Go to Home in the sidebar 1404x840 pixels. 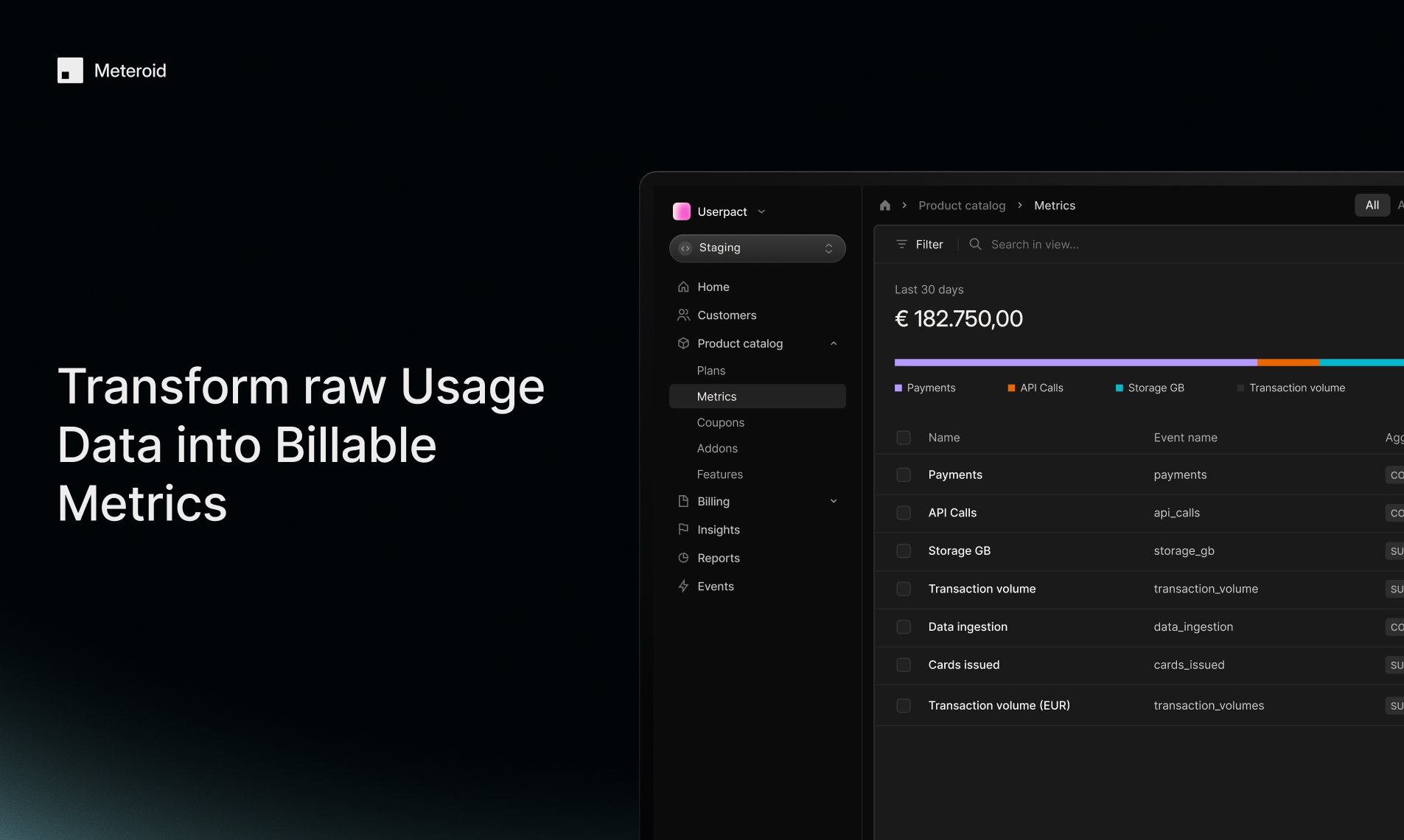[713, 287]
